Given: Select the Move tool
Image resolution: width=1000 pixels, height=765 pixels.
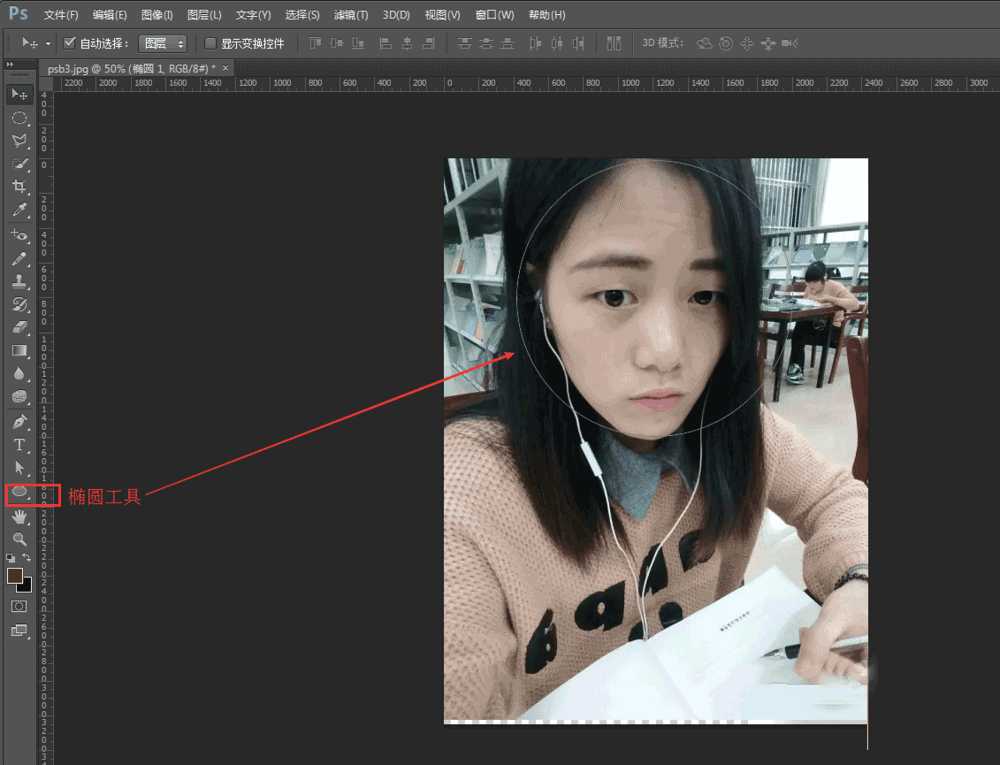Looking at the screenshot, I should pyautogui.click(x=20, y=94).
